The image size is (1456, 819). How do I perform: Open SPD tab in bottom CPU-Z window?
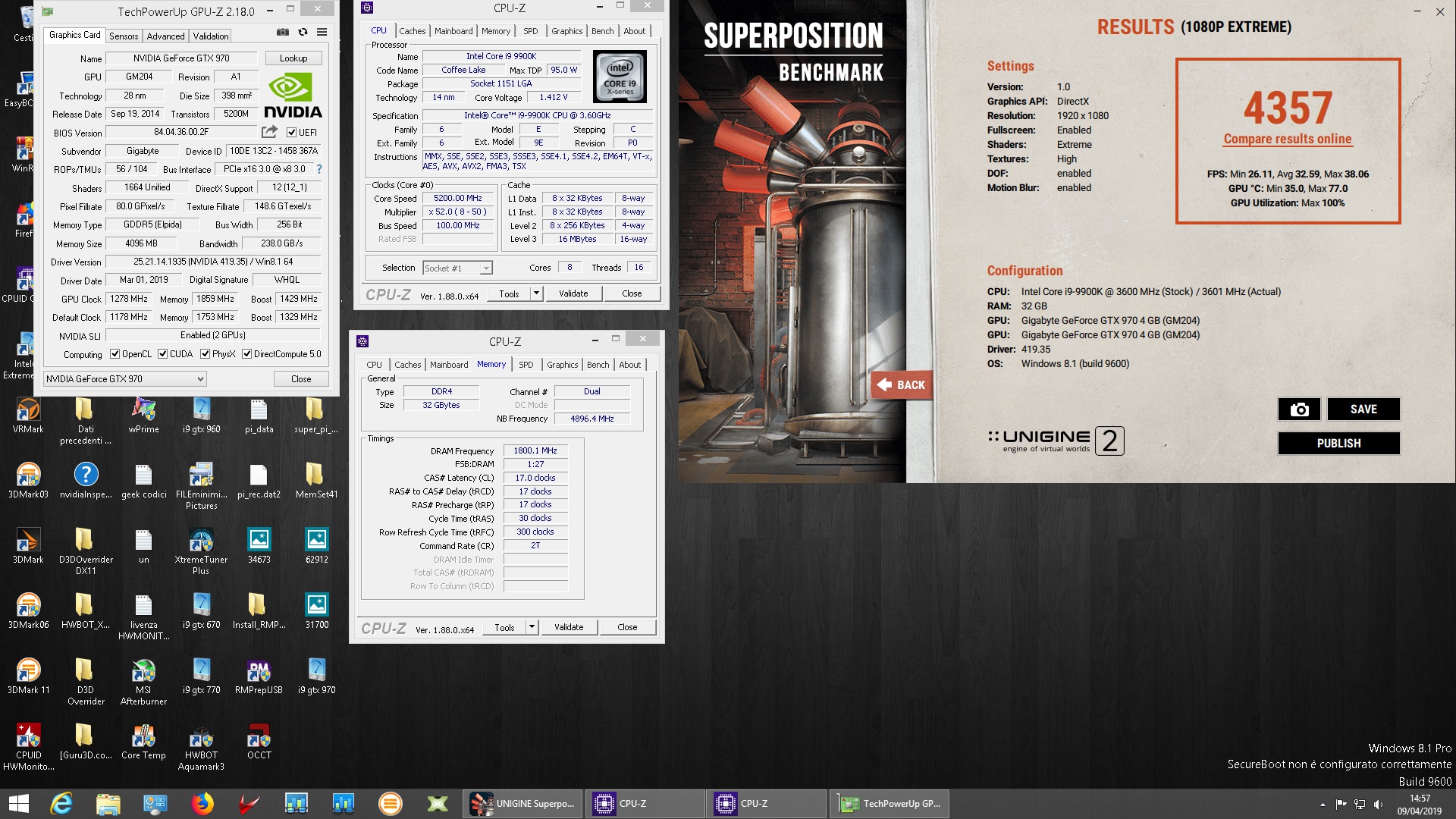click(526, 365)
